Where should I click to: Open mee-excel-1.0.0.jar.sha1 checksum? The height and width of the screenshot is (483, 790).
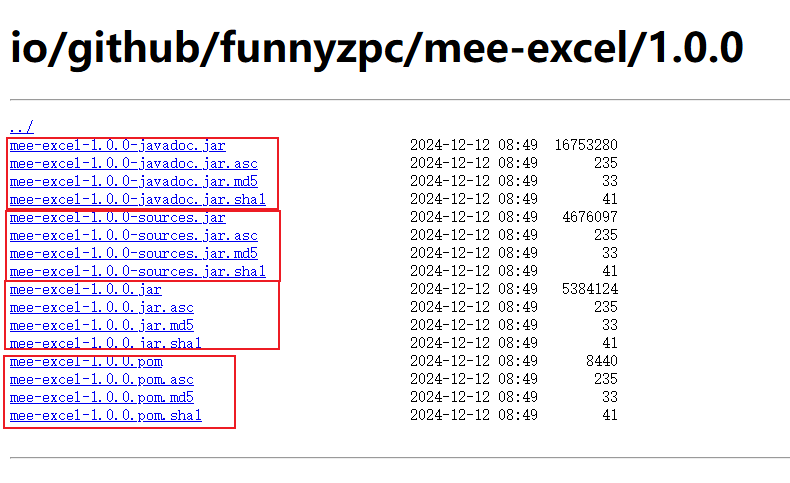tap(106, 343)
